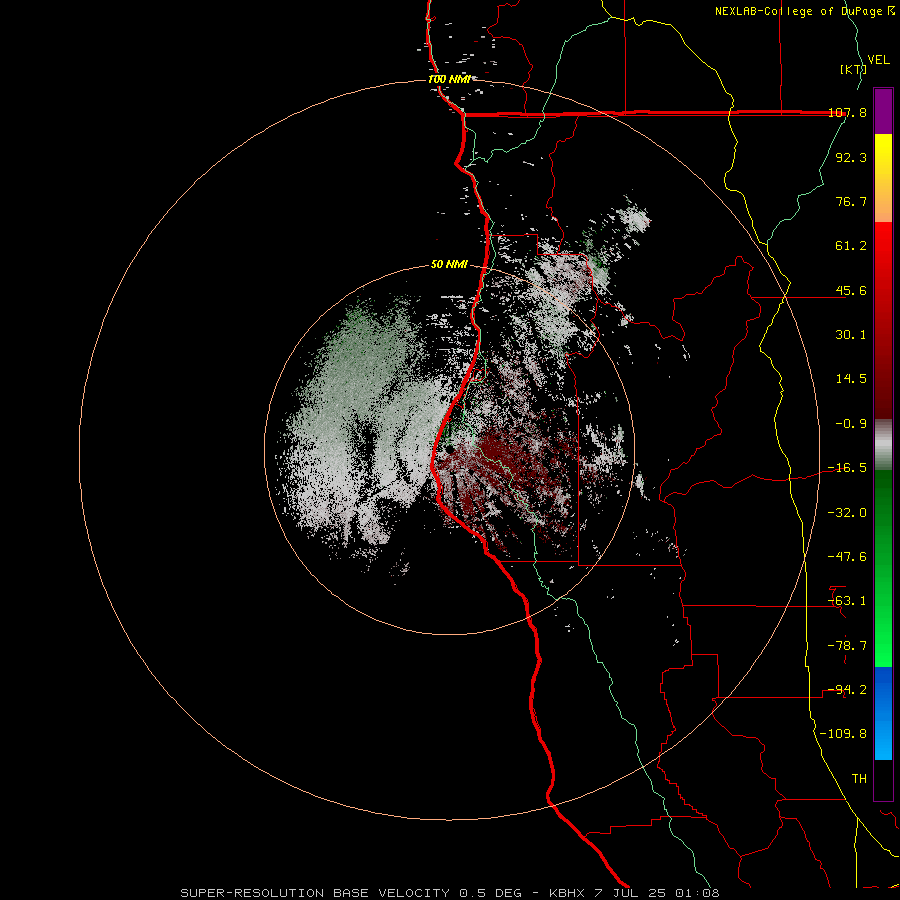Pick the green segment of the color bar

(883, 568)
